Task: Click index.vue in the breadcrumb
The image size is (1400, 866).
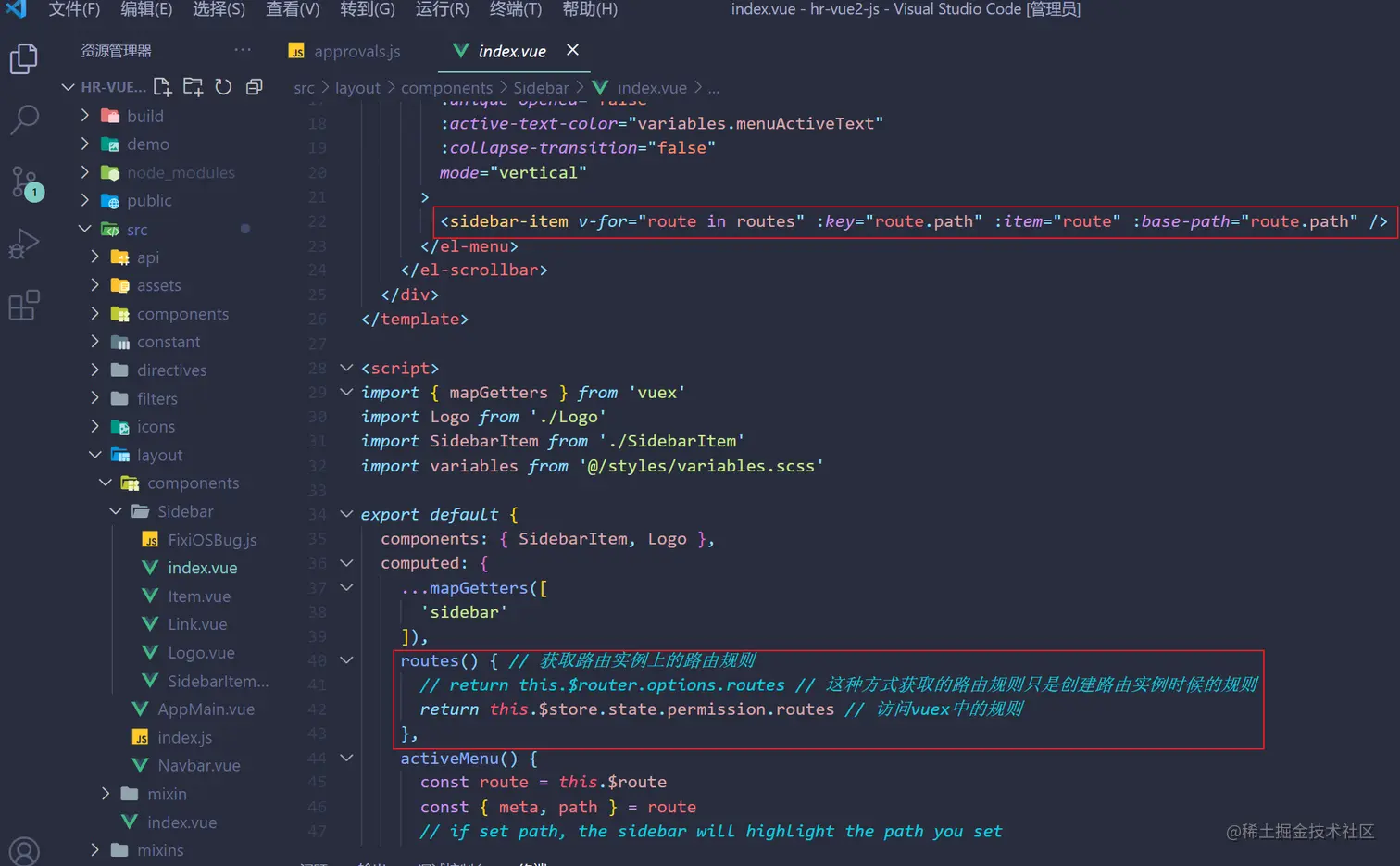Action: point(652,88)
